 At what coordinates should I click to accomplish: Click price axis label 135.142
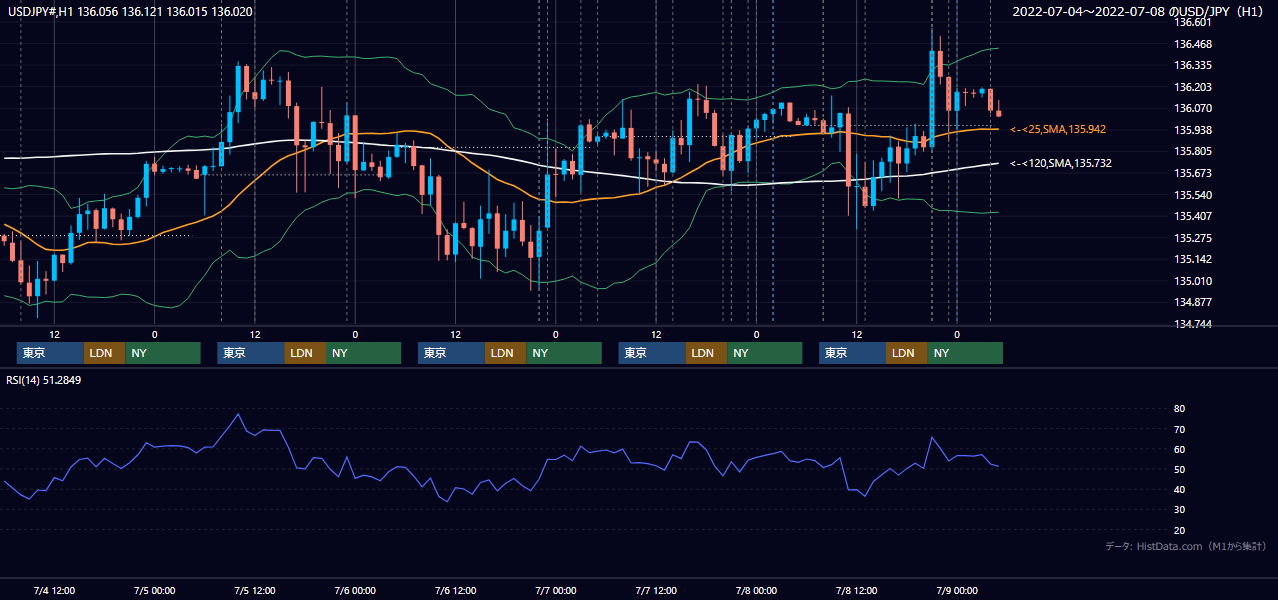1195,259
